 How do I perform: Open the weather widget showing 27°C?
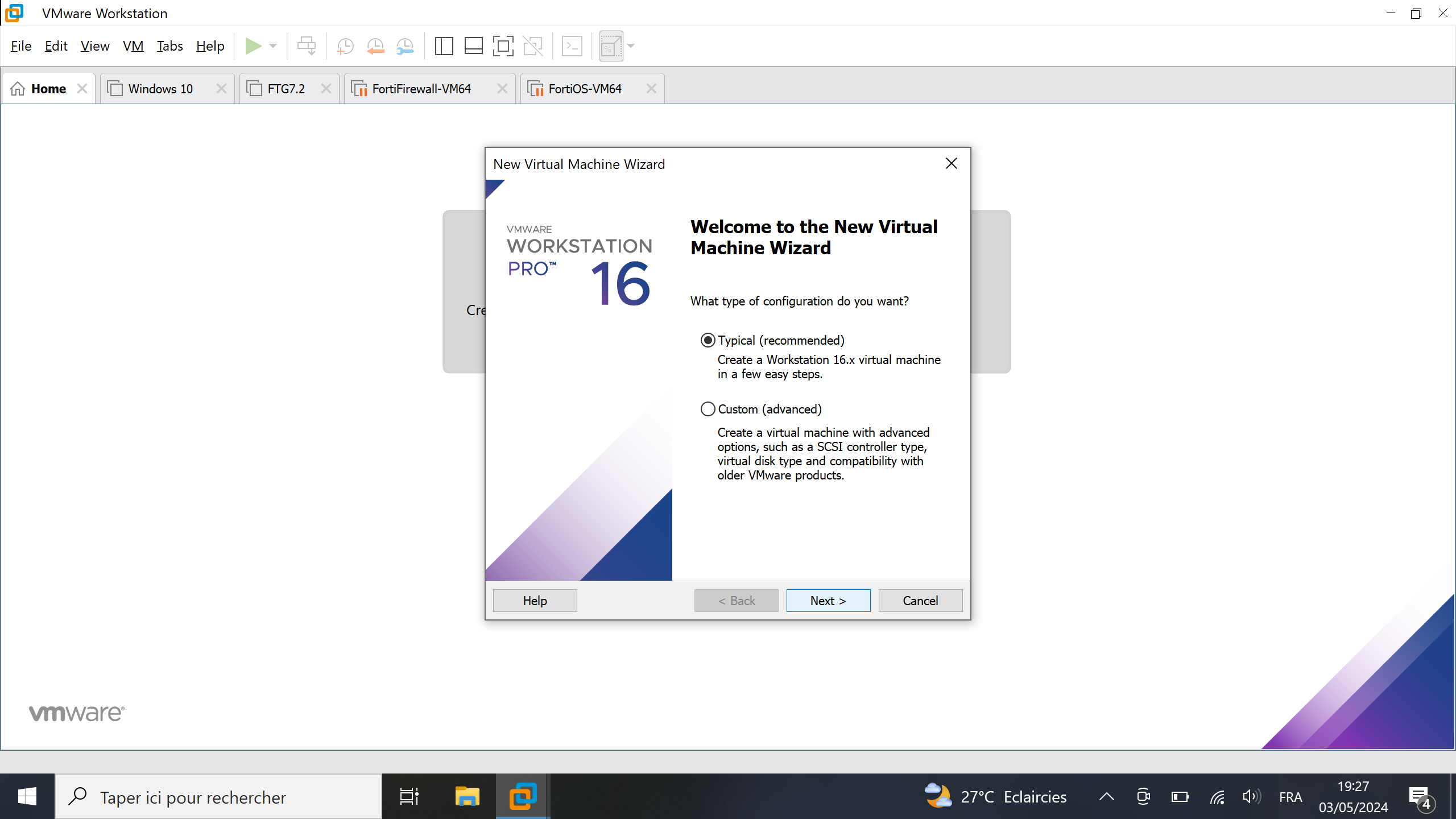(995, 796)
